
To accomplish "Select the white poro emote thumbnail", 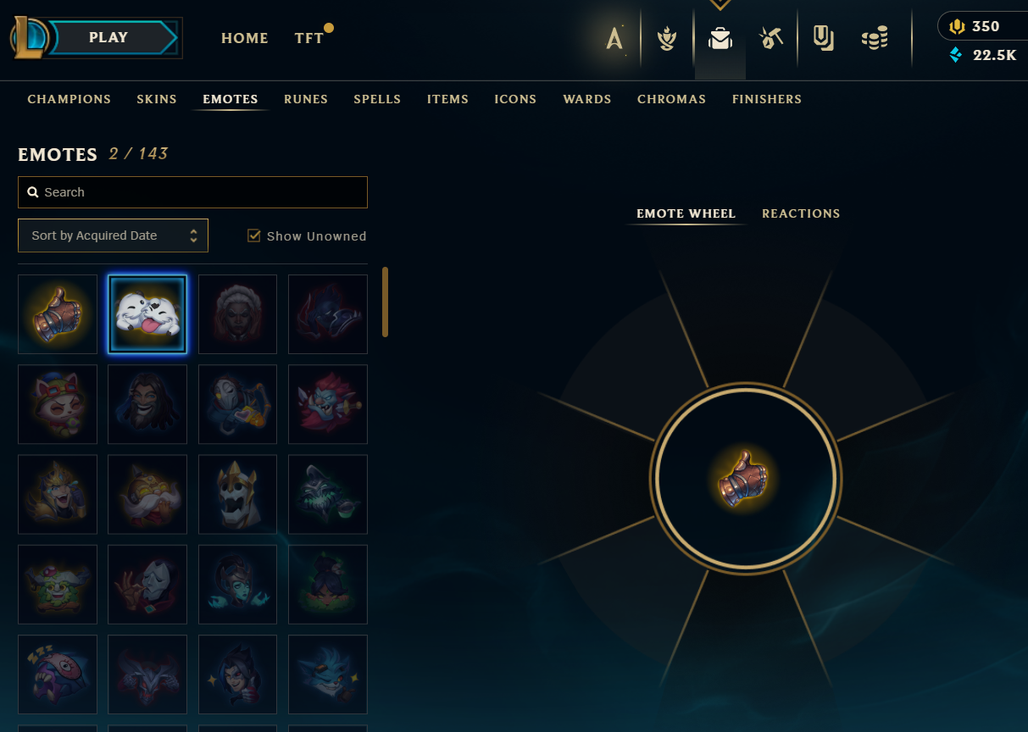I will coord(148,314).
